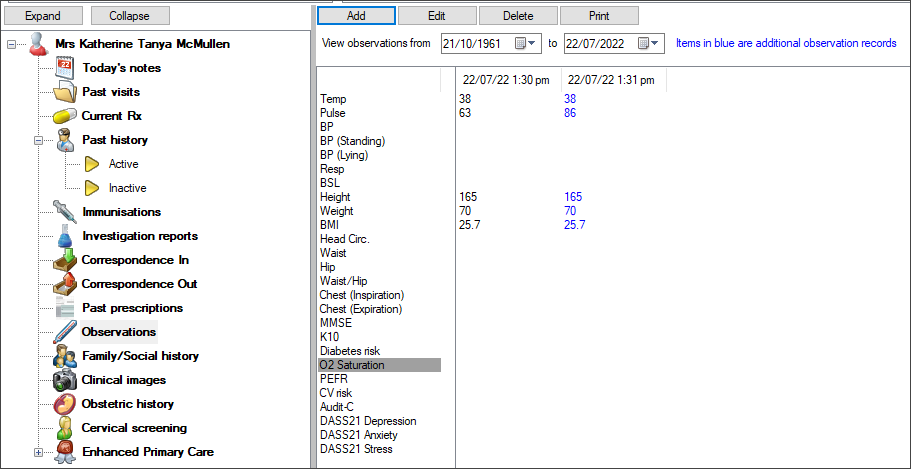Select the BSL row label

click(329, 183)
